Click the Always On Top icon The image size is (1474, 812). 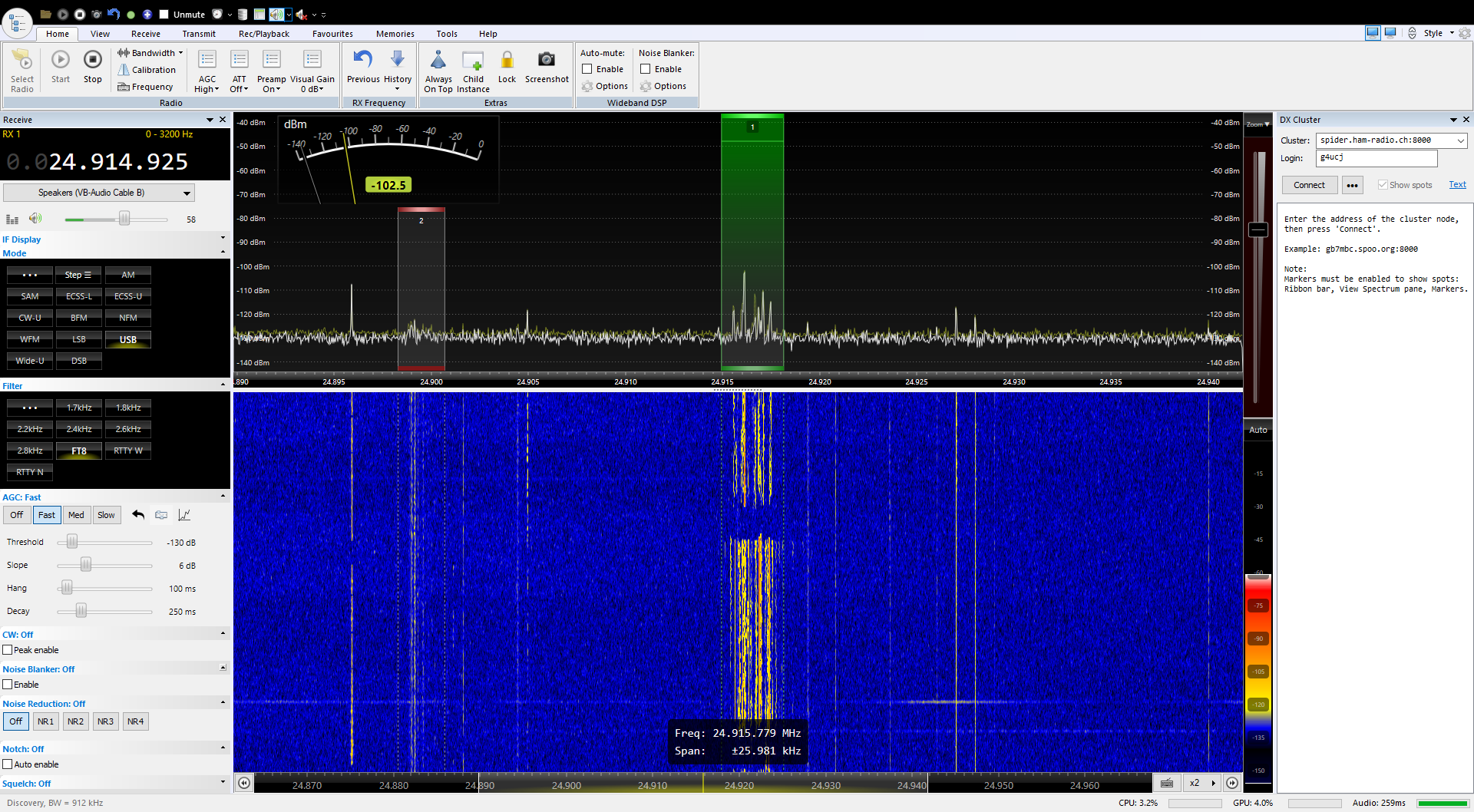[x=438, y=61]
